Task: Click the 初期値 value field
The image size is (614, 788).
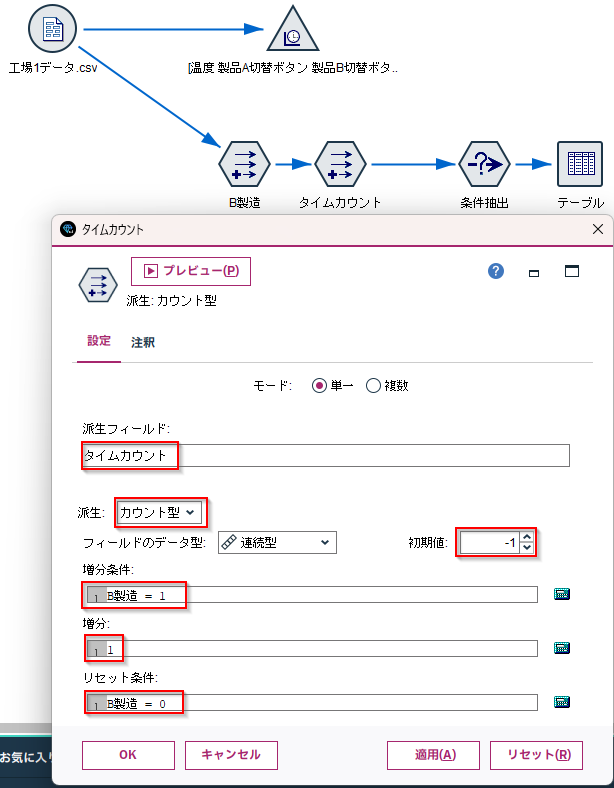Action: click(491, 543)
